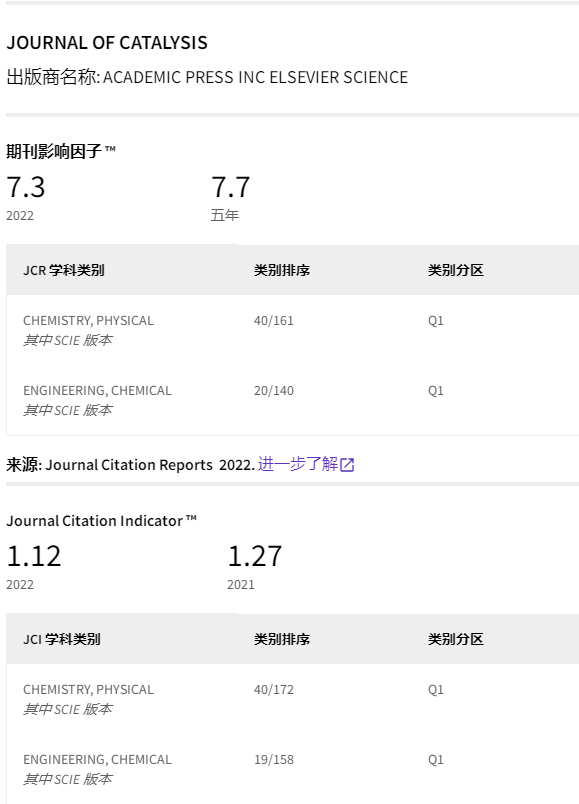The width and height of the screenshot is (579, 804).
Task: Click the 2021 Journal Citation Indicator 1.27
Action: click(x=255, y=556)
